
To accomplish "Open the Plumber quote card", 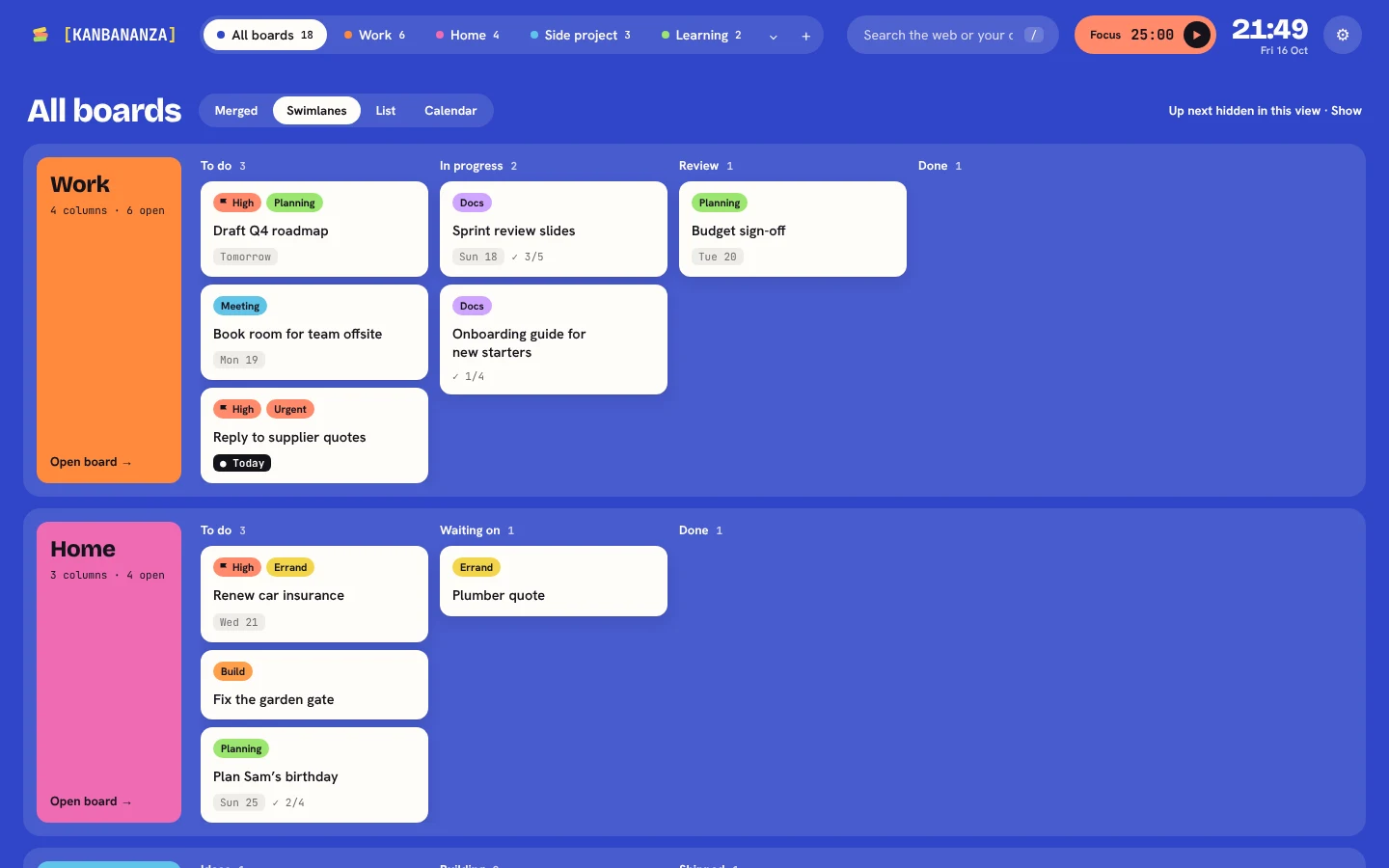I will click(554, 582).
